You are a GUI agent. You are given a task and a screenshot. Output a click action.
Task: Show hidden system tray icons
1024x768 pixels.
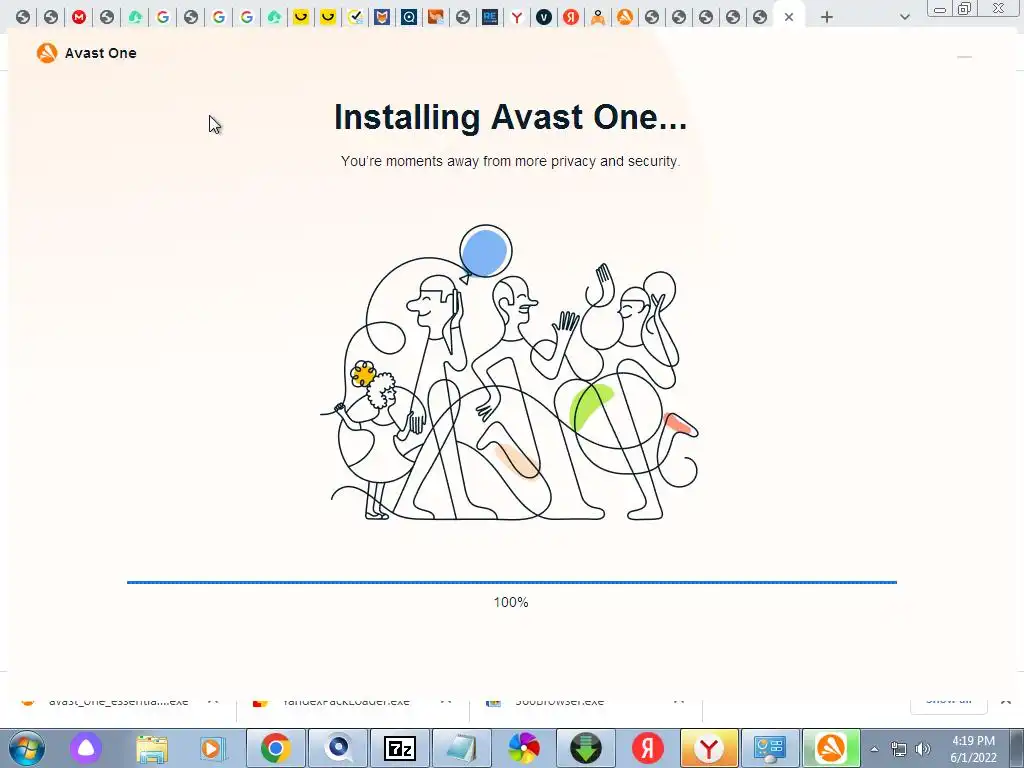coord(874,749)
